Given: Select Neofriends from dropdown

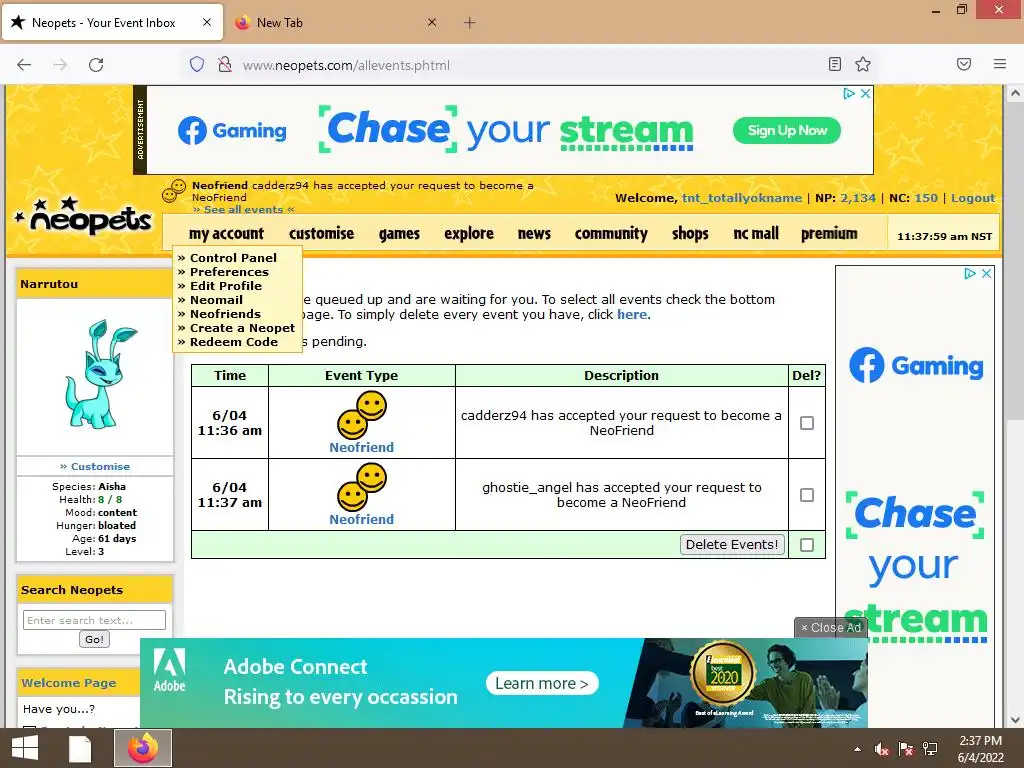Looking at the screenshot, I should 225,314.
